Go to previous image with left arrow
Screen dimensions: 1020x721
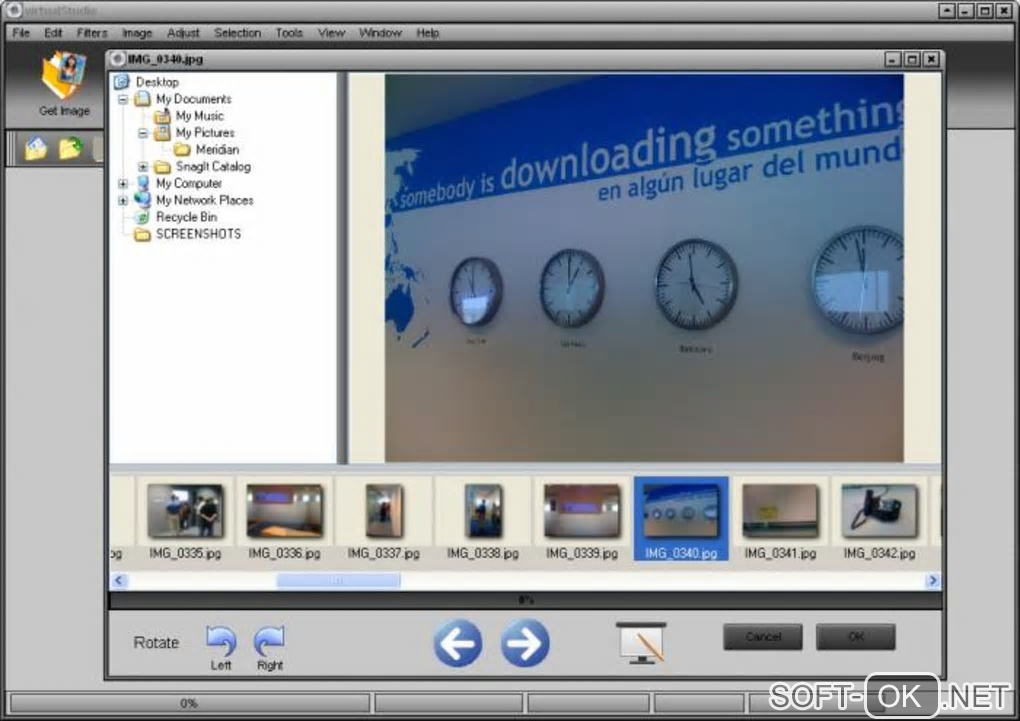[458, 643]
